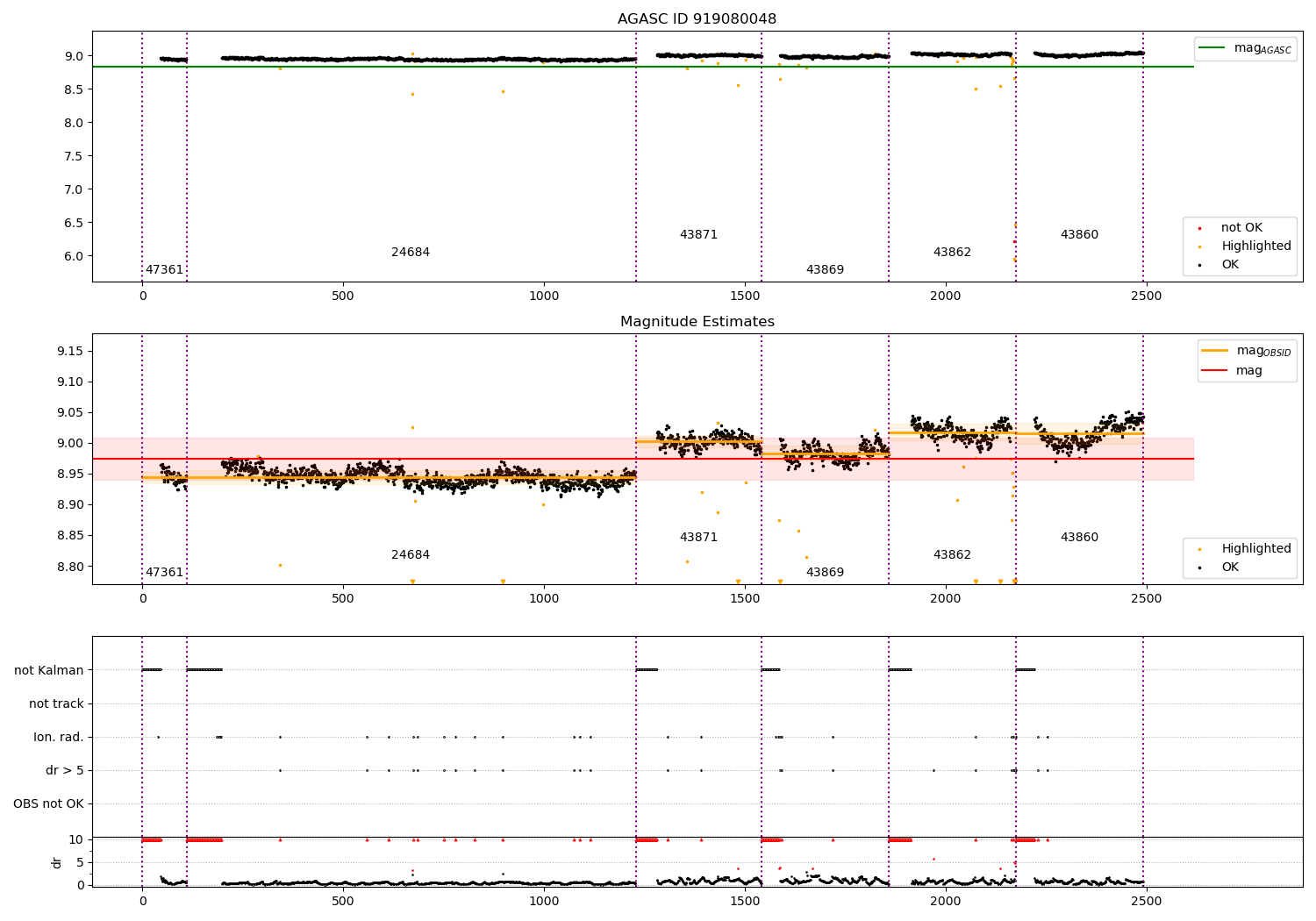Click the 'dr > 5' row label
The height and width of the screenshot is (921, 1316).
tap(65, 771)
